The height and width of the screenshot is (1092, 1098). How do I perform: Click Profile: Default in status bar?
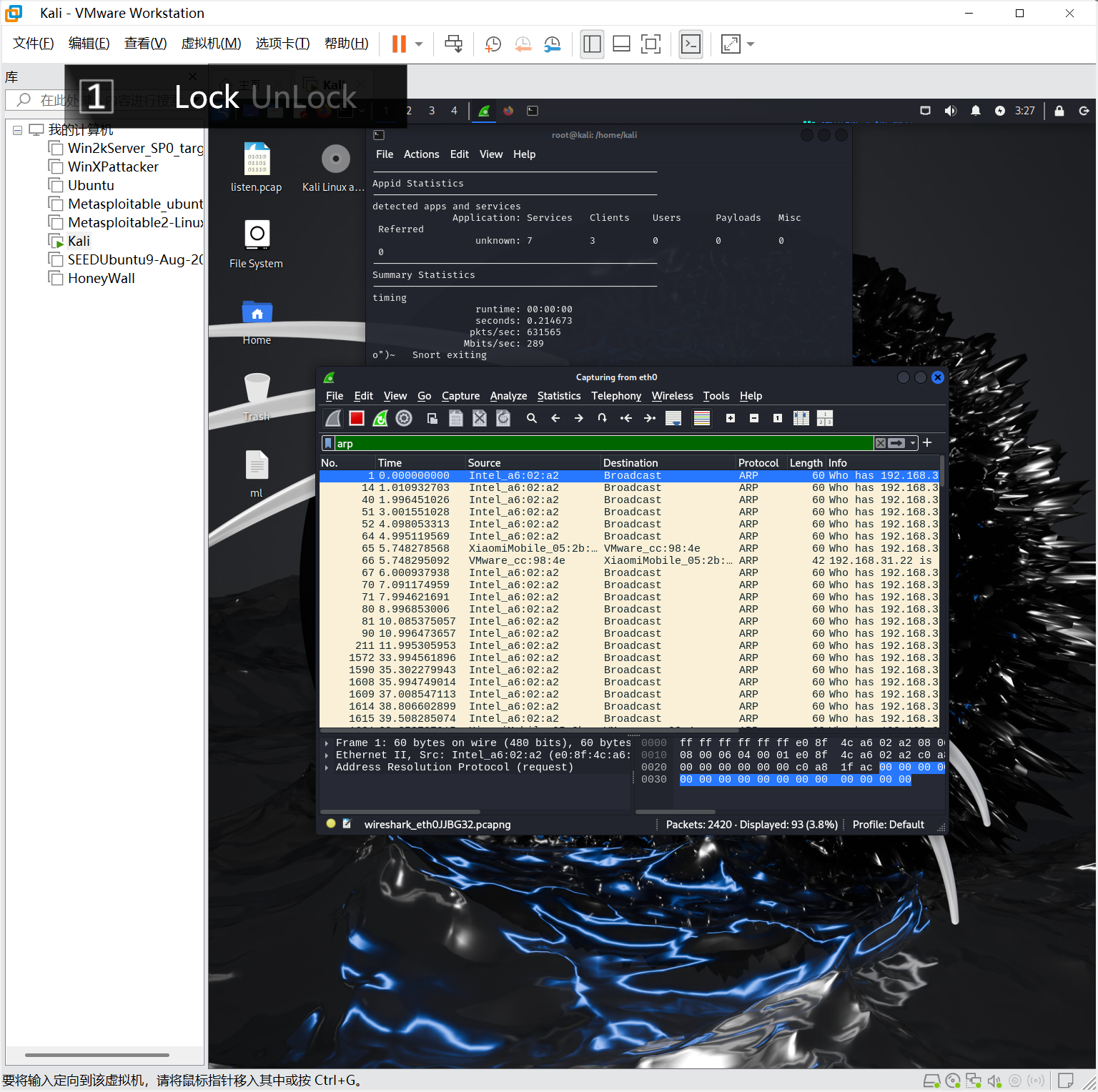pos(889,825)
